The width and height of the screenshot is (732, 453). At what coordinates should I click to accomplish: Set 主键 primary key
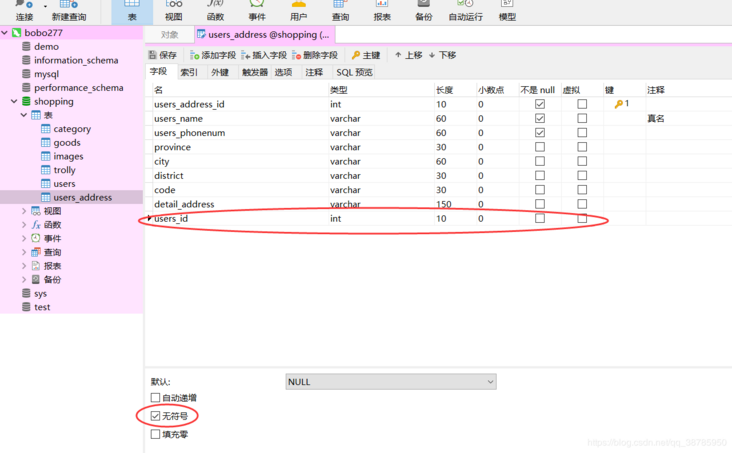(366, 55)
